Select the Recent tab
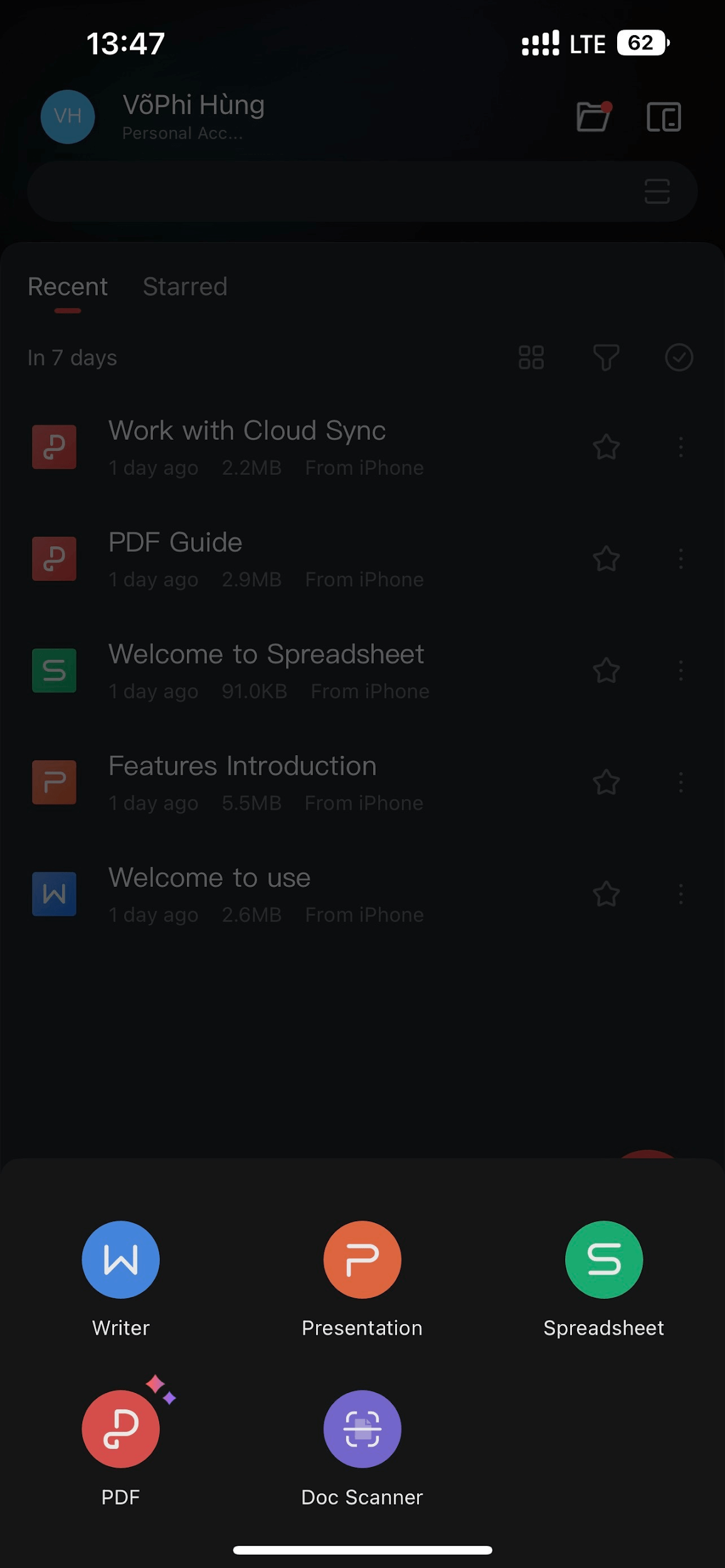This screenshot has width=725, height=1568. pyautogui.click(x=68, y=287)
